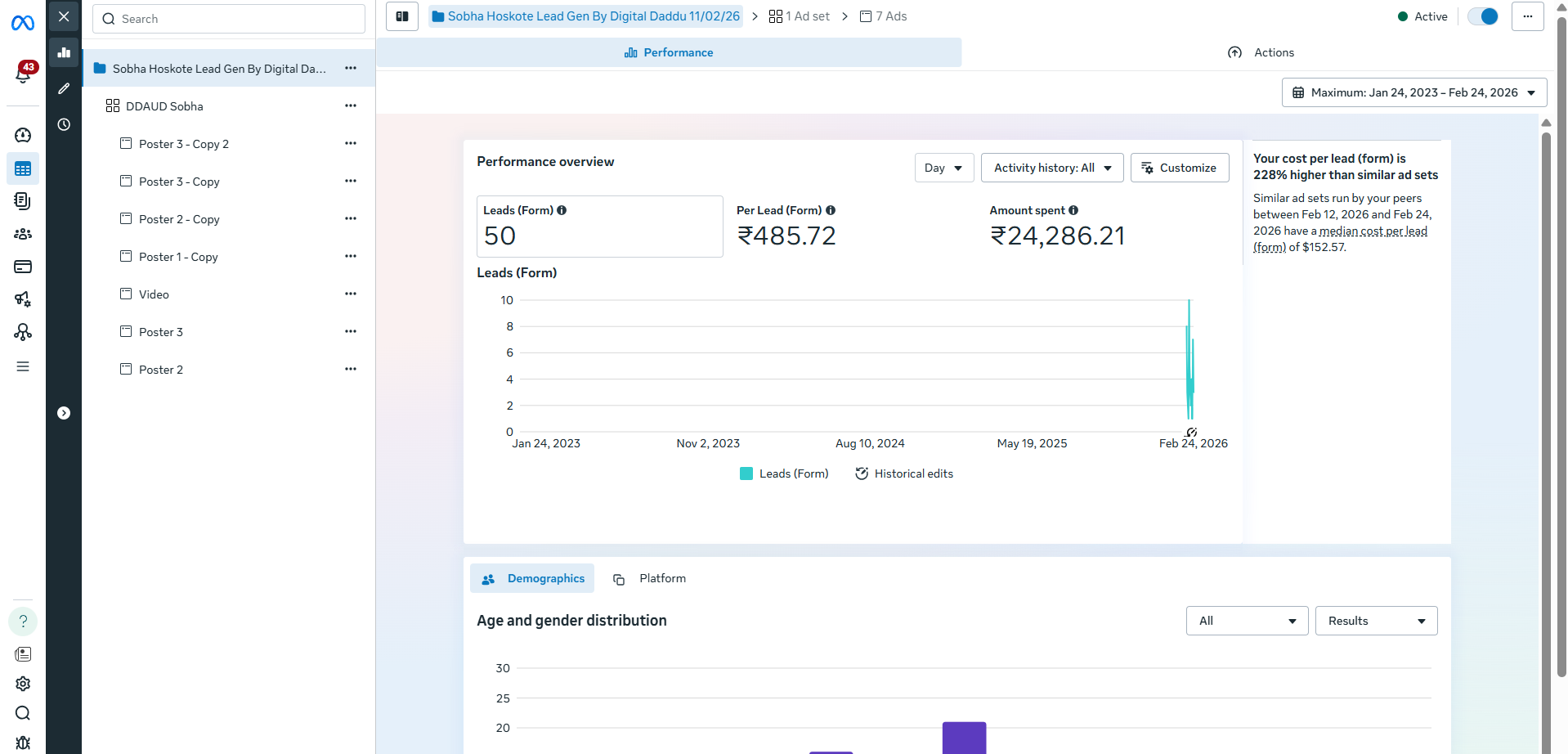Viewport: 1568px width, 754px height.
Task: Open Billing card icon in left rail
Action: tap(23, 267)
